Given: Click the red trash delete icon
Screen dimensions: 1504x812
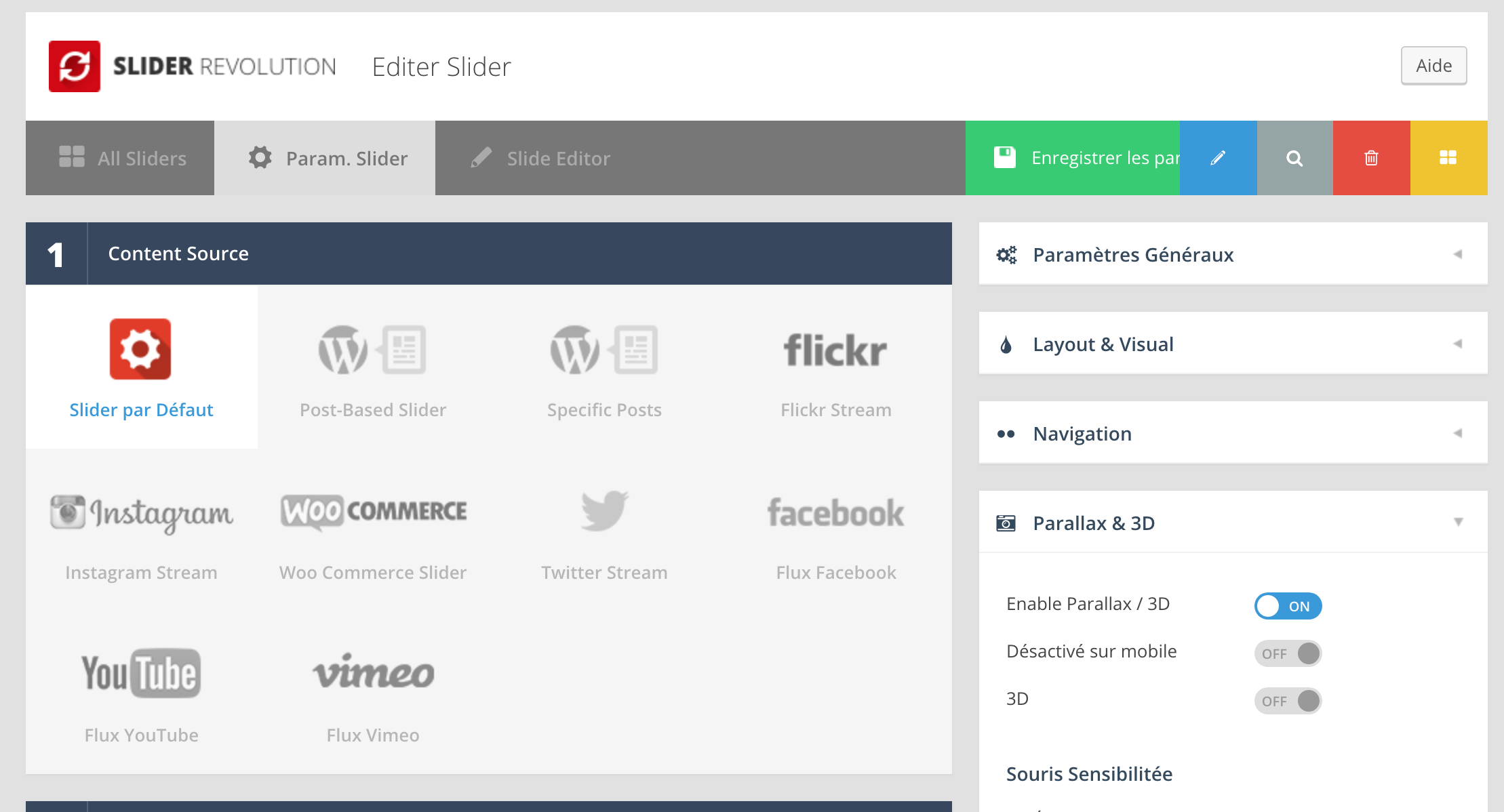Looking at the screenshot, I should [x=1371, y=158].
